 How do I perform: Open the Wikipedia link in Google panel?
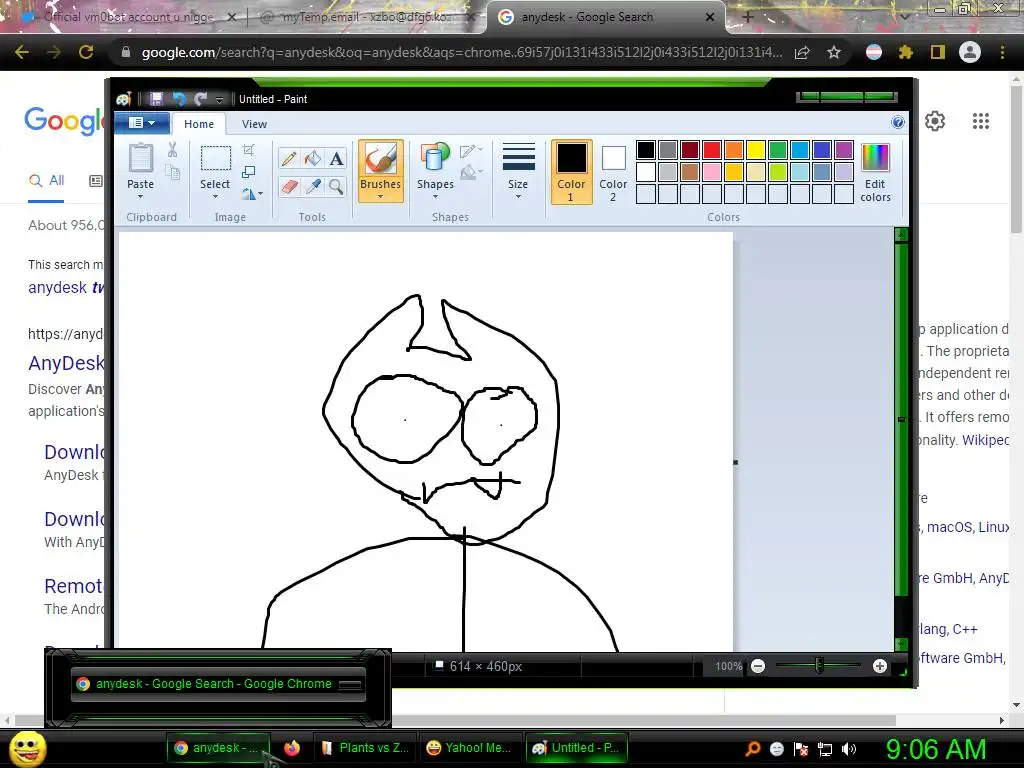point(985,440)
